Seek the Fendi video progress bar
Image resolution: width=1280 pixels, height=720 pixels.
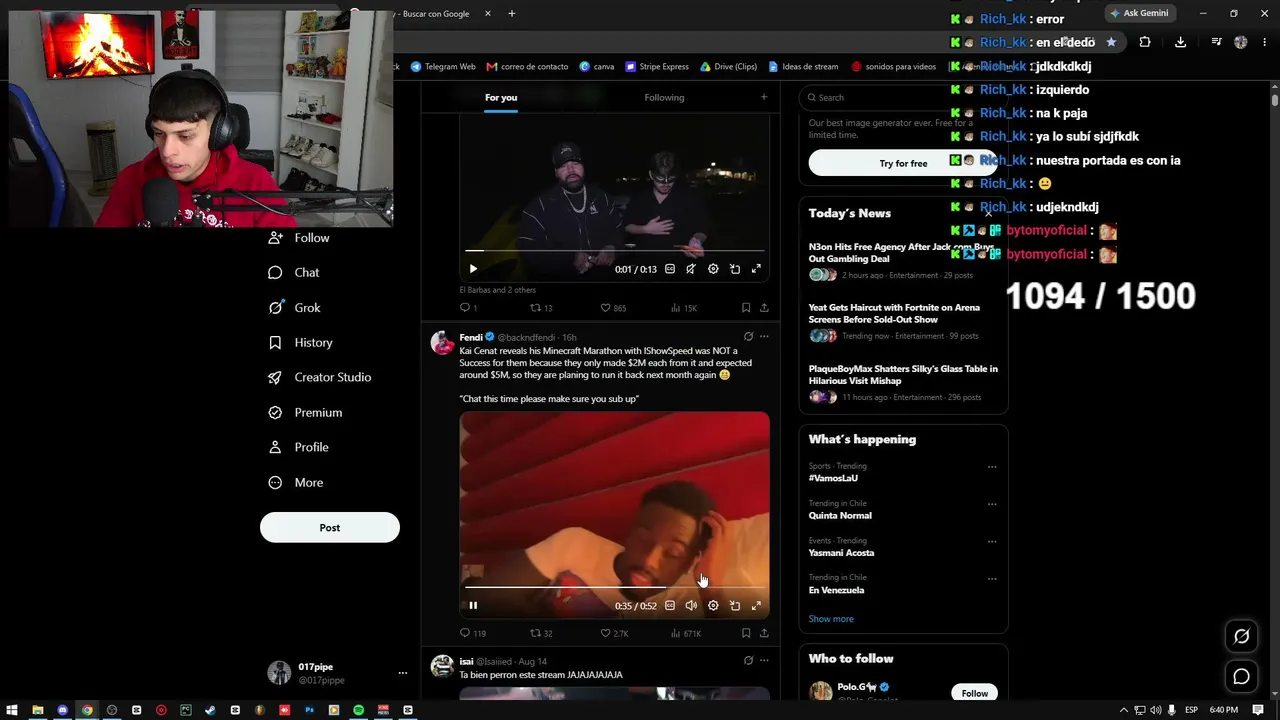[x=615, y=587]
